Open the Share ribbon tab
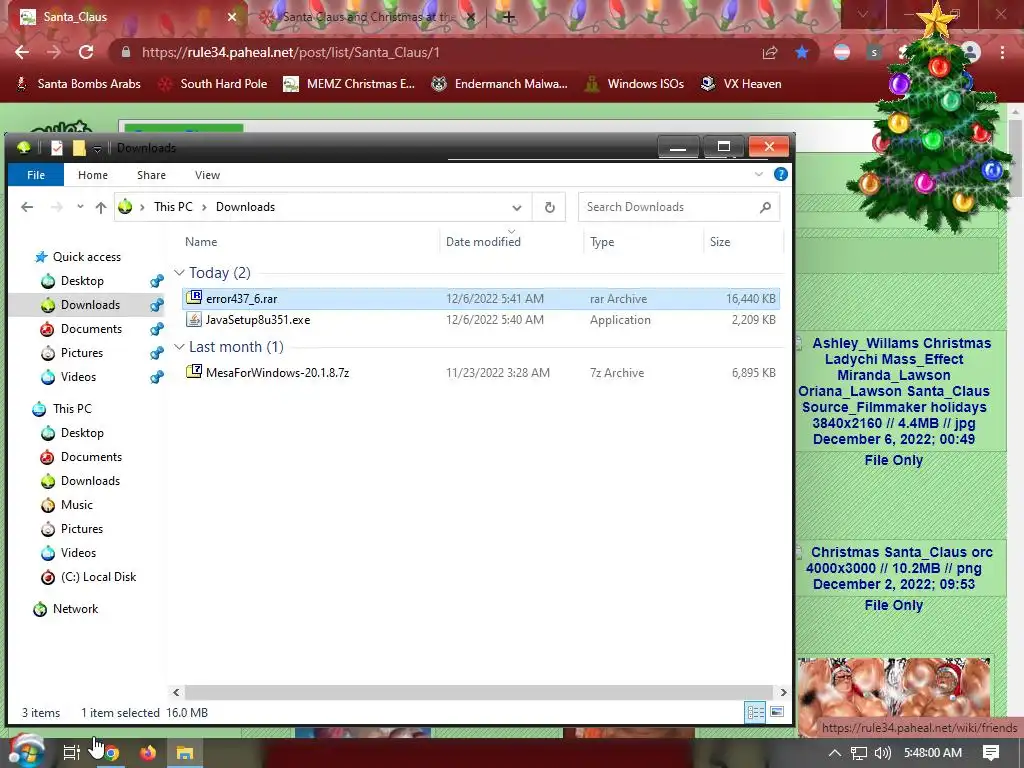1024x768 pixels. tap(151, 175)
